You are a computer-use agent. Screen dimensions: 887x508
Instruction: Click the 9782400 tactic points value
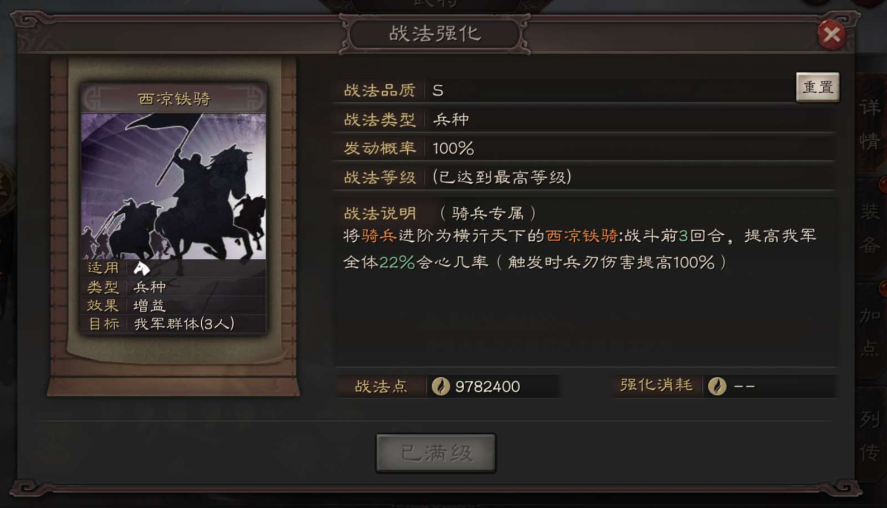point(487,386)
